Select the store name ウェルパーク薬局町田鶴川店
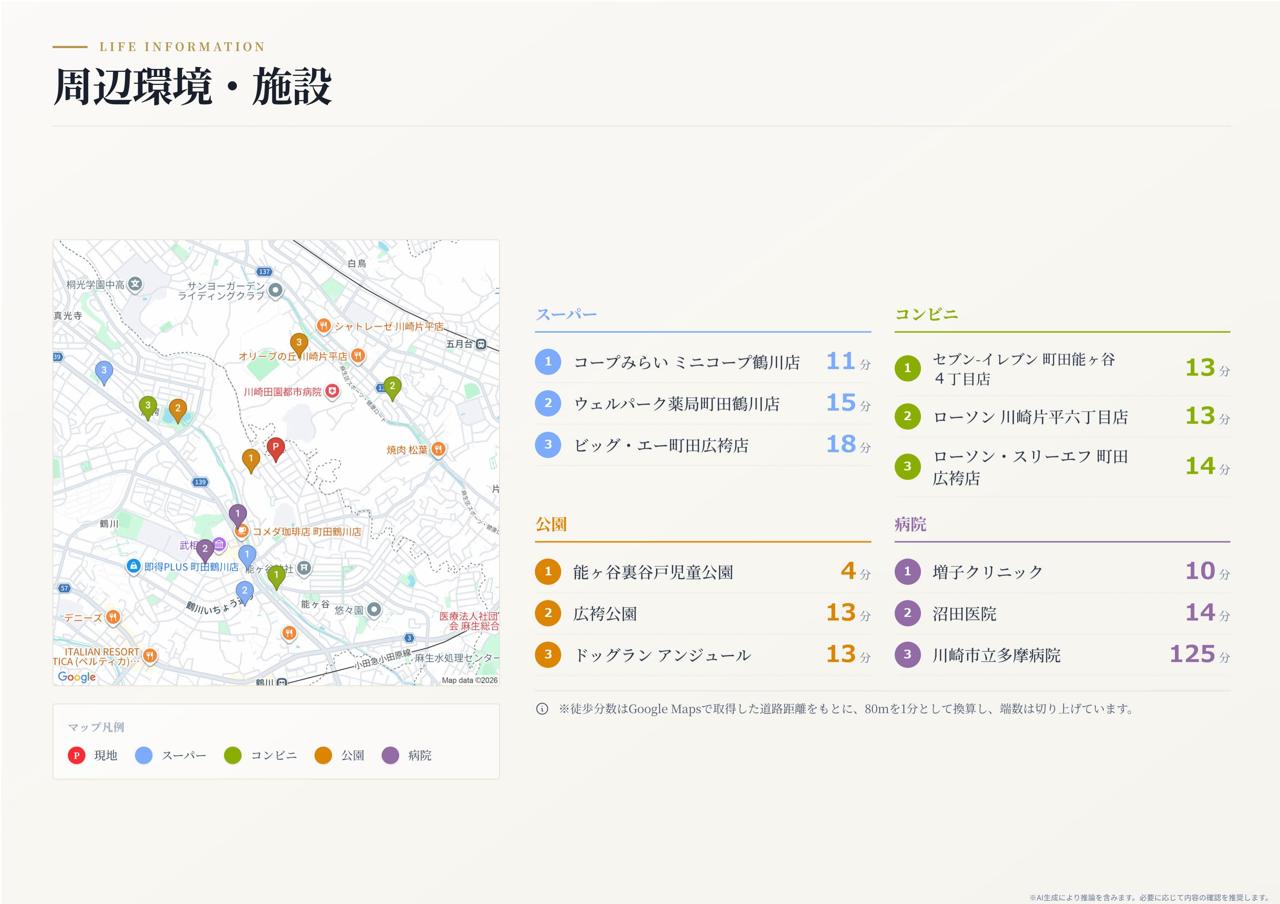The width and height of the screenshot is (1280, 904). [x=677, y=404]
